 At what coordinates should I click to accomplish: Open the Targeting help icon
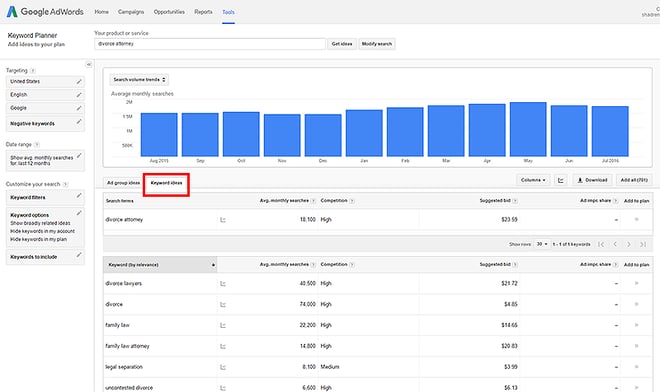coord(33,71)
